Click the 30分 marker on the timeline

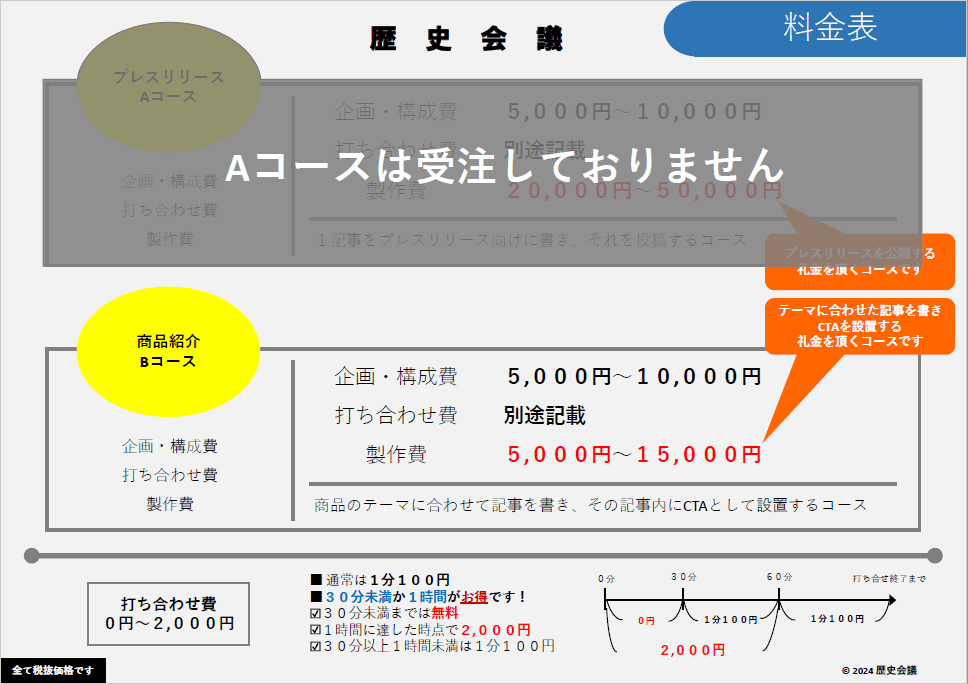[x=682, y=578]
